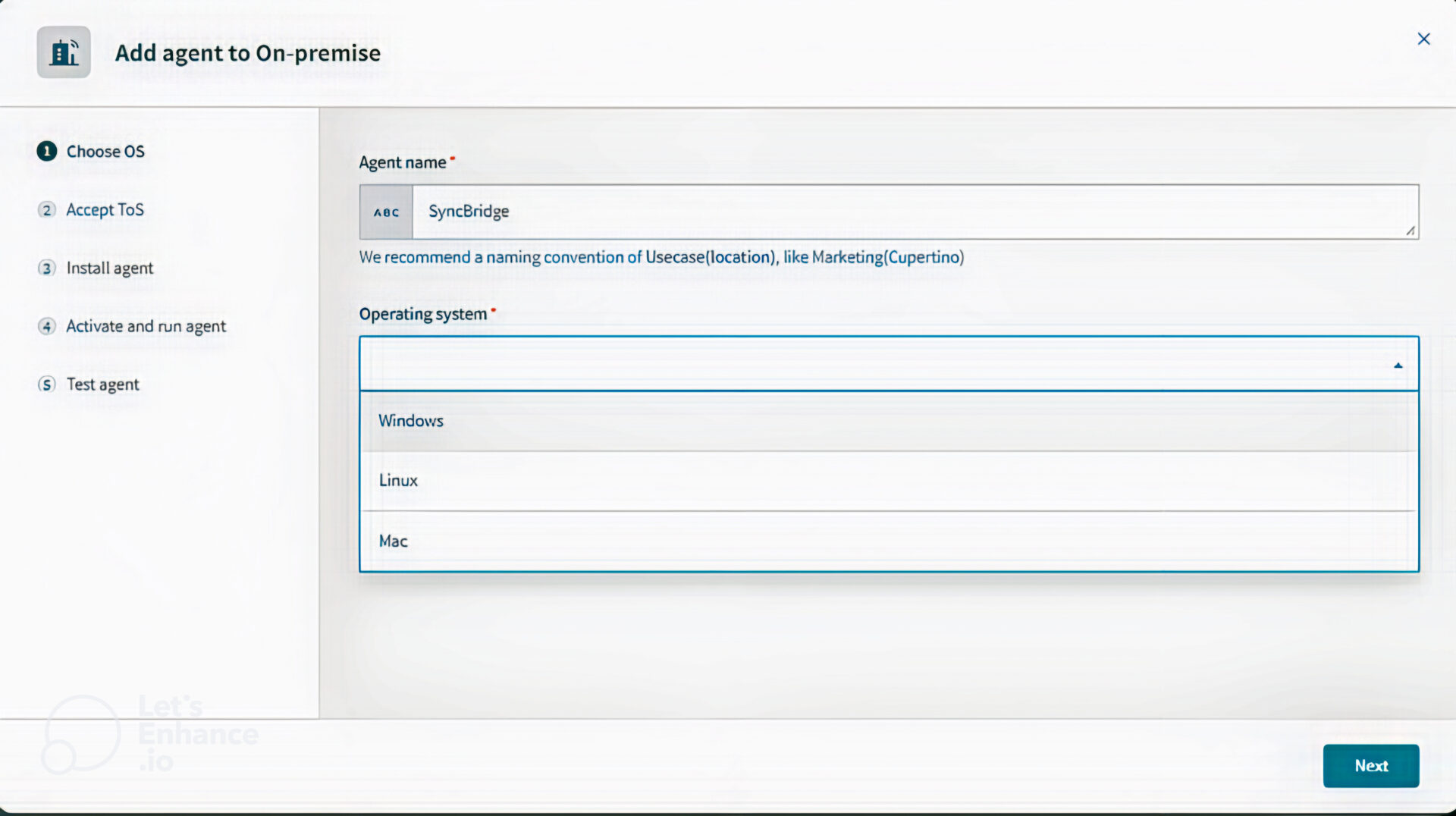Screen dimensions: 1456x816
Task: Click the step 3 Install agent circle icon
Action: 47,268
